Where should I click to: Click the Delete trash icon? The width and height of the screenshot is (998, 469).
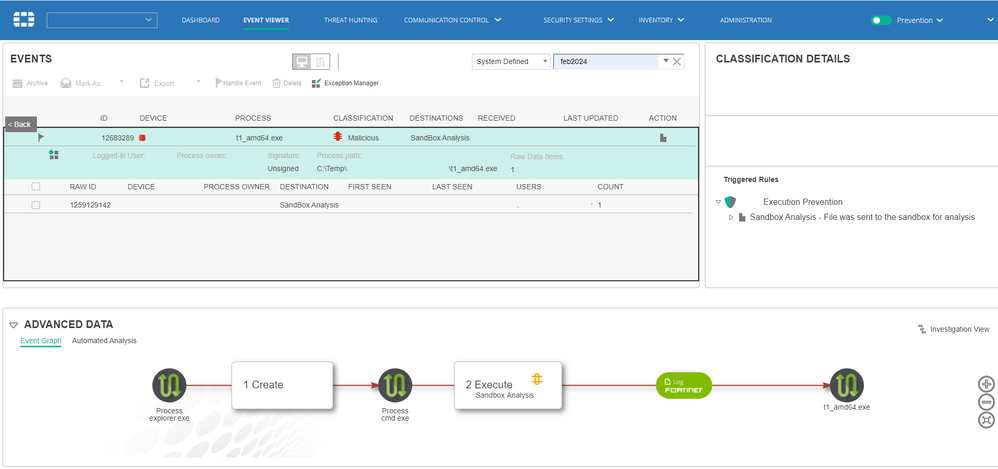(277, 83)
